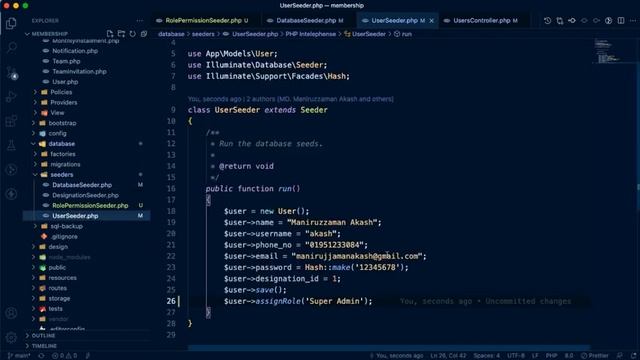Click the sync changes icon in status bar
The image size is (640, 360).
click(x=41, y=356)
